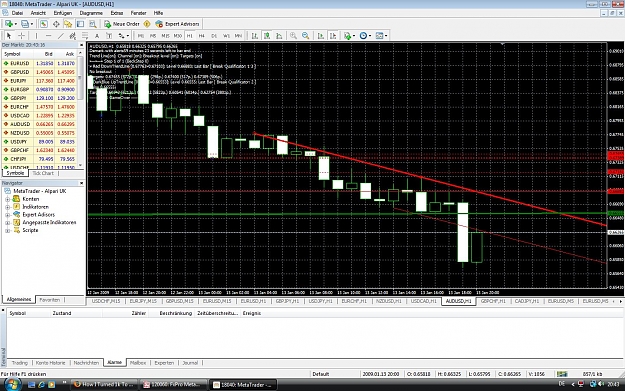Select EURUSD row in Market Watch
625x391 pixels.
tap(39, 63)
